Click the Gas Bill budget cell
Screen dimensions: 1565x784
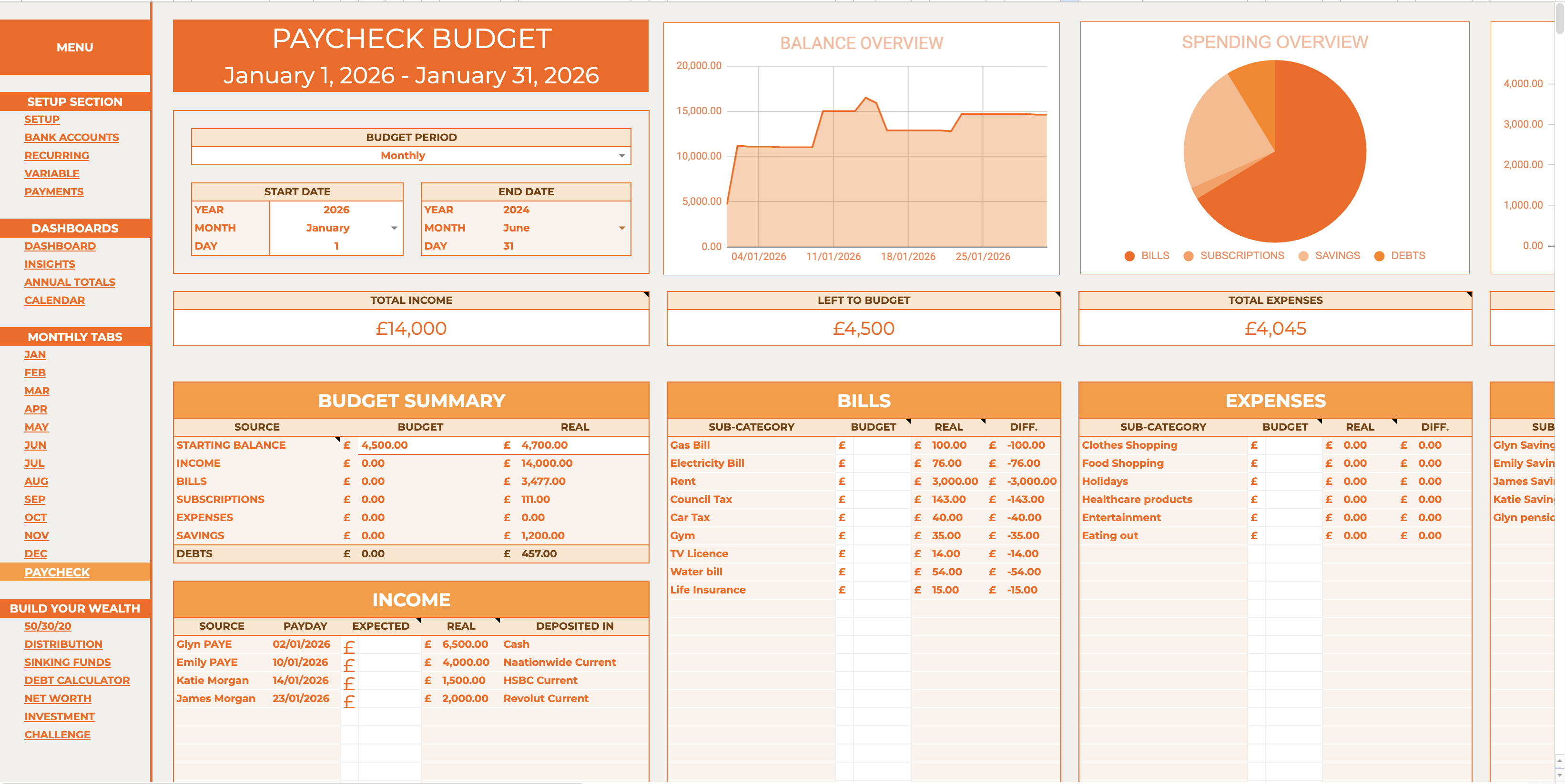click(x=882, y=445)
